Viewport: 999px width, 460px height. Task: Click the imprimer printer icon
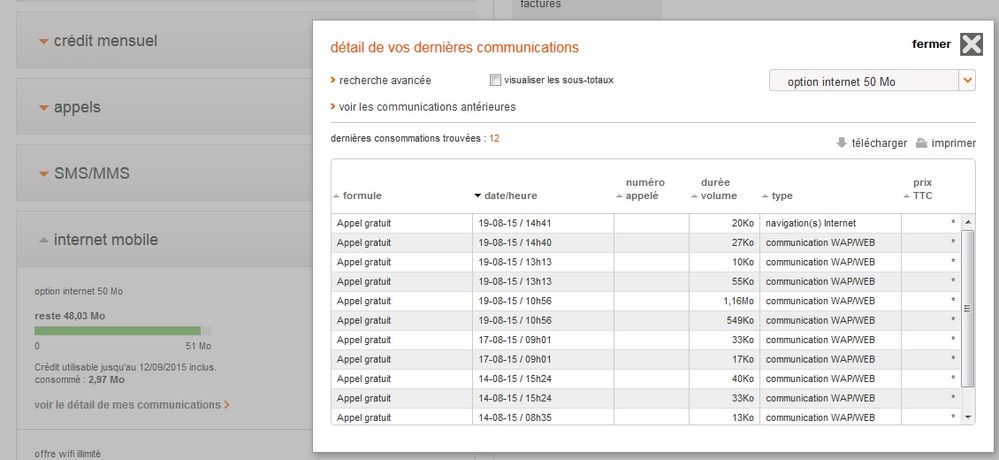[x=921, y=143]
